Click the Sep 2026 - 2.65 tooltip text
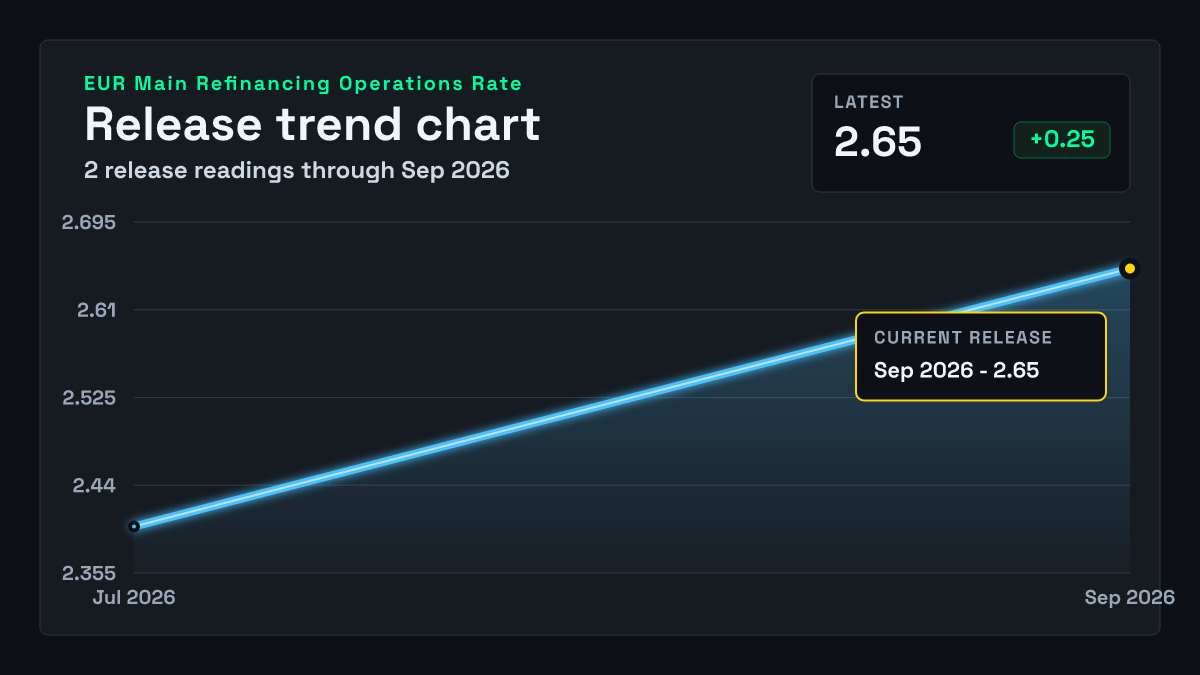This screenshot has width=1200, height=675. point(957,370)
